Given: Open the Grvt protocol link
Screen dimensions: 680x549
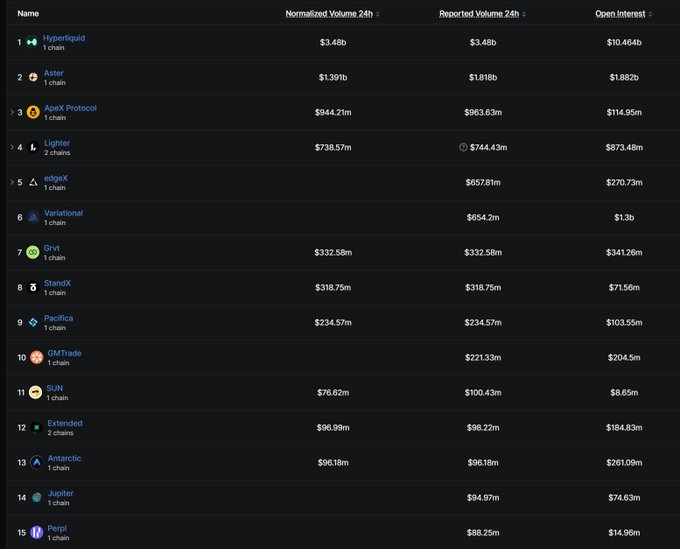Looking at the screenshot, I should 52,248.
